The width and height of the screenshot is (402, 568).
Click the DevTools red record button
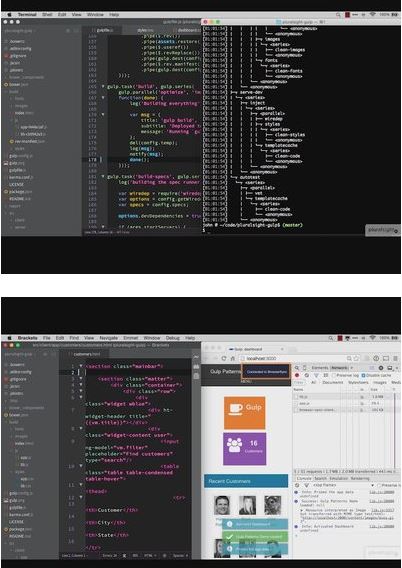pyautogui.click(x=297, y=375)
